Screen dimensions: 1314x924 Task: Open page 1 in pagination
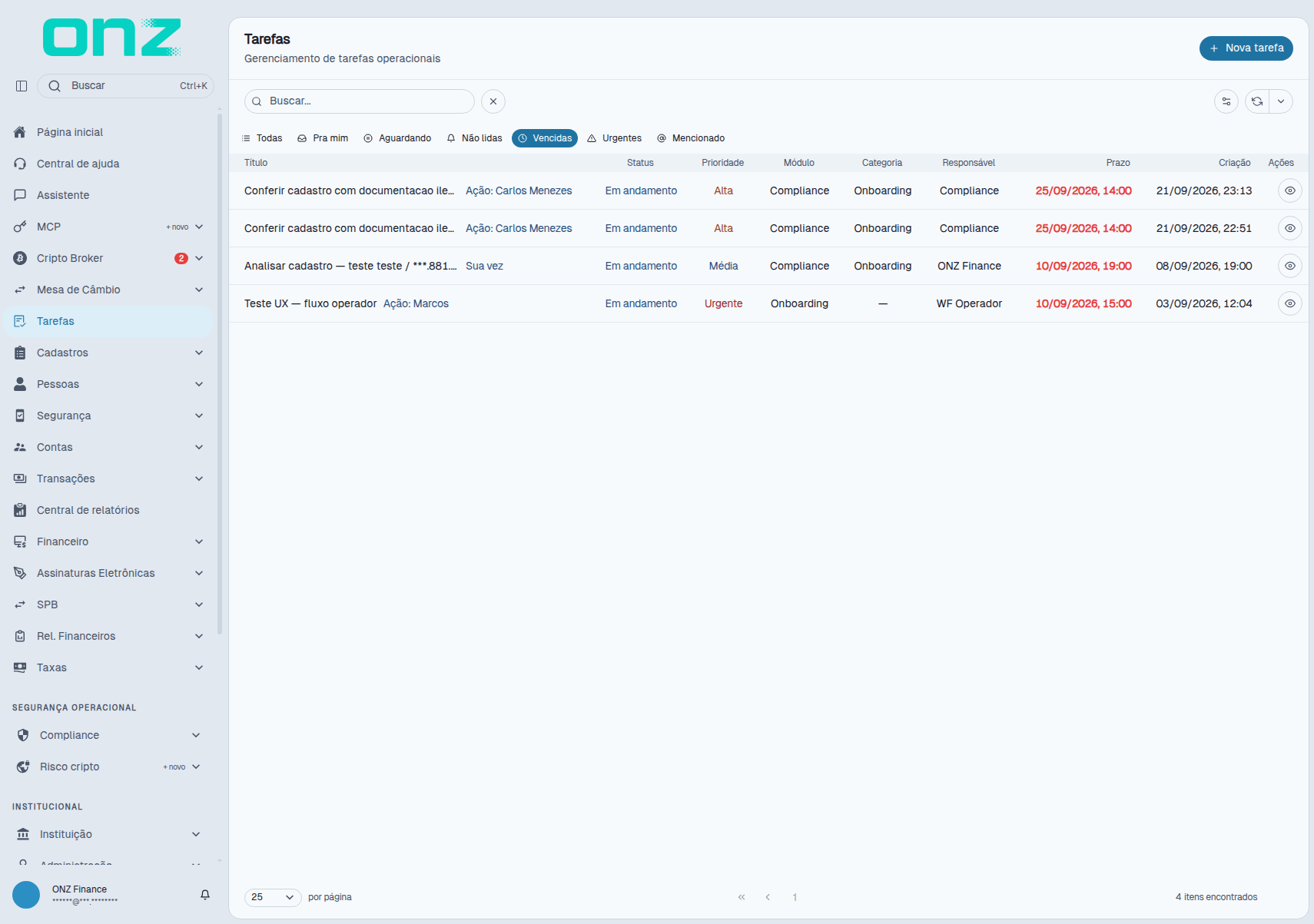[795, 897]
